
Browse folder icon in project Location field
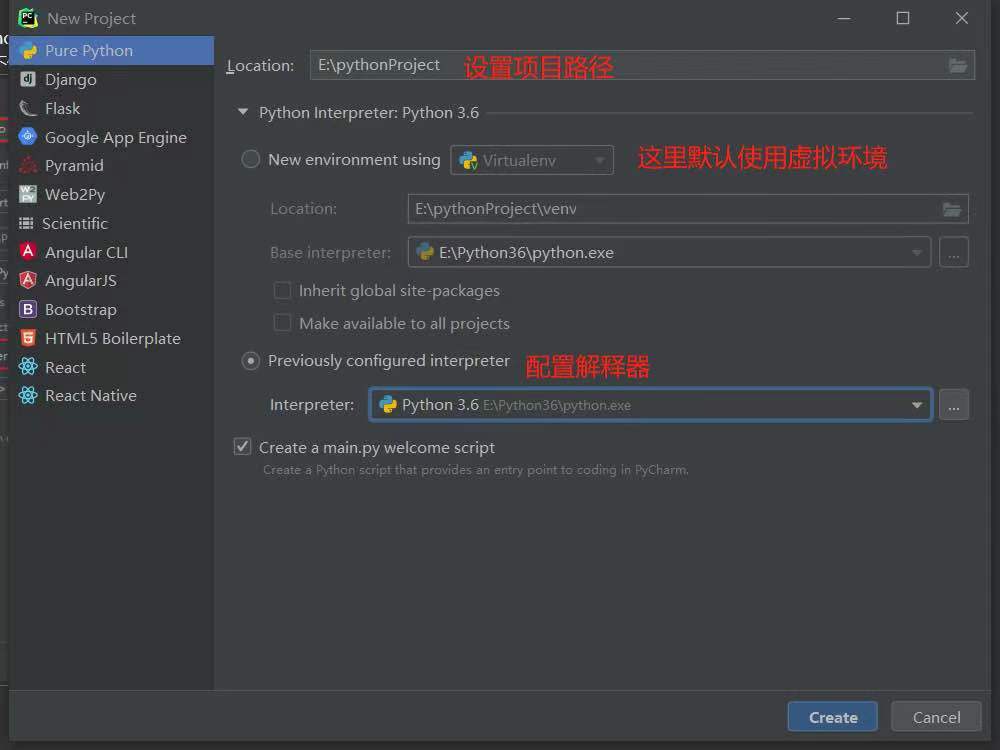pos(957,66)
